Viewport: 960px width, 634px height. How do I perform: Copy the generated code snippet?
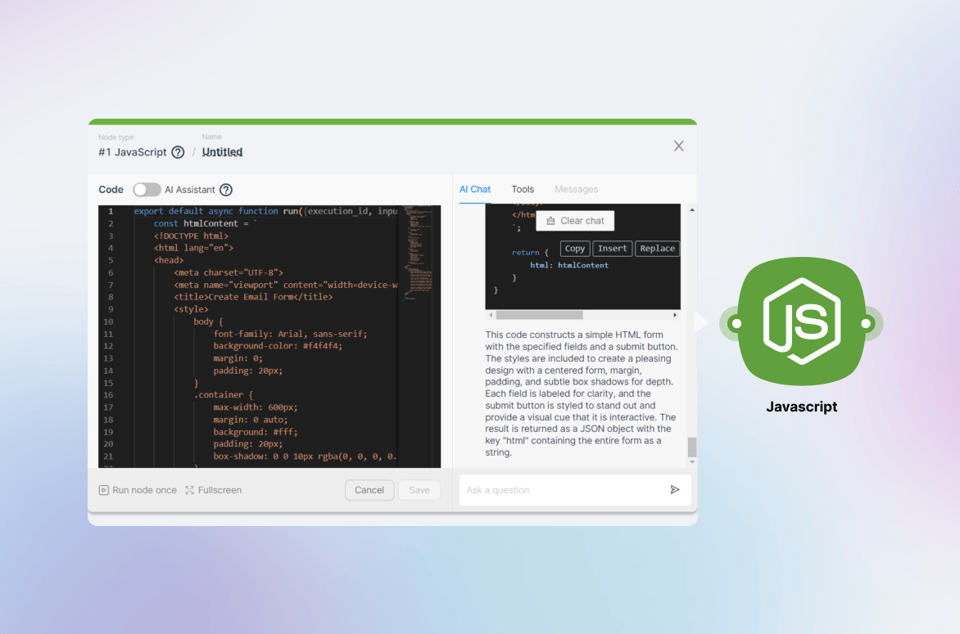[x=574, y=248]
